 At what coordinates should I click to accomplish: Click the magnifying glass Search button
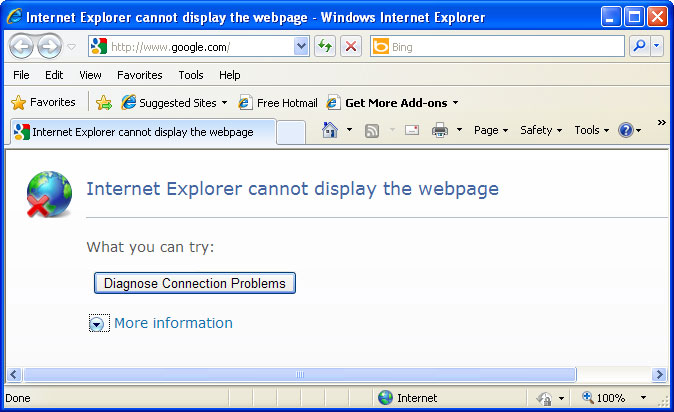(640, 46)
